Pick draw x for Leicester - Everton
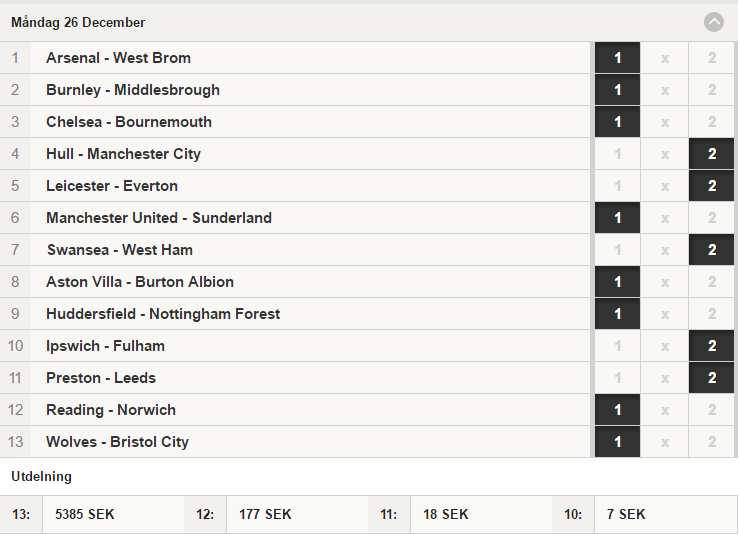 click(x=665, y=186)
